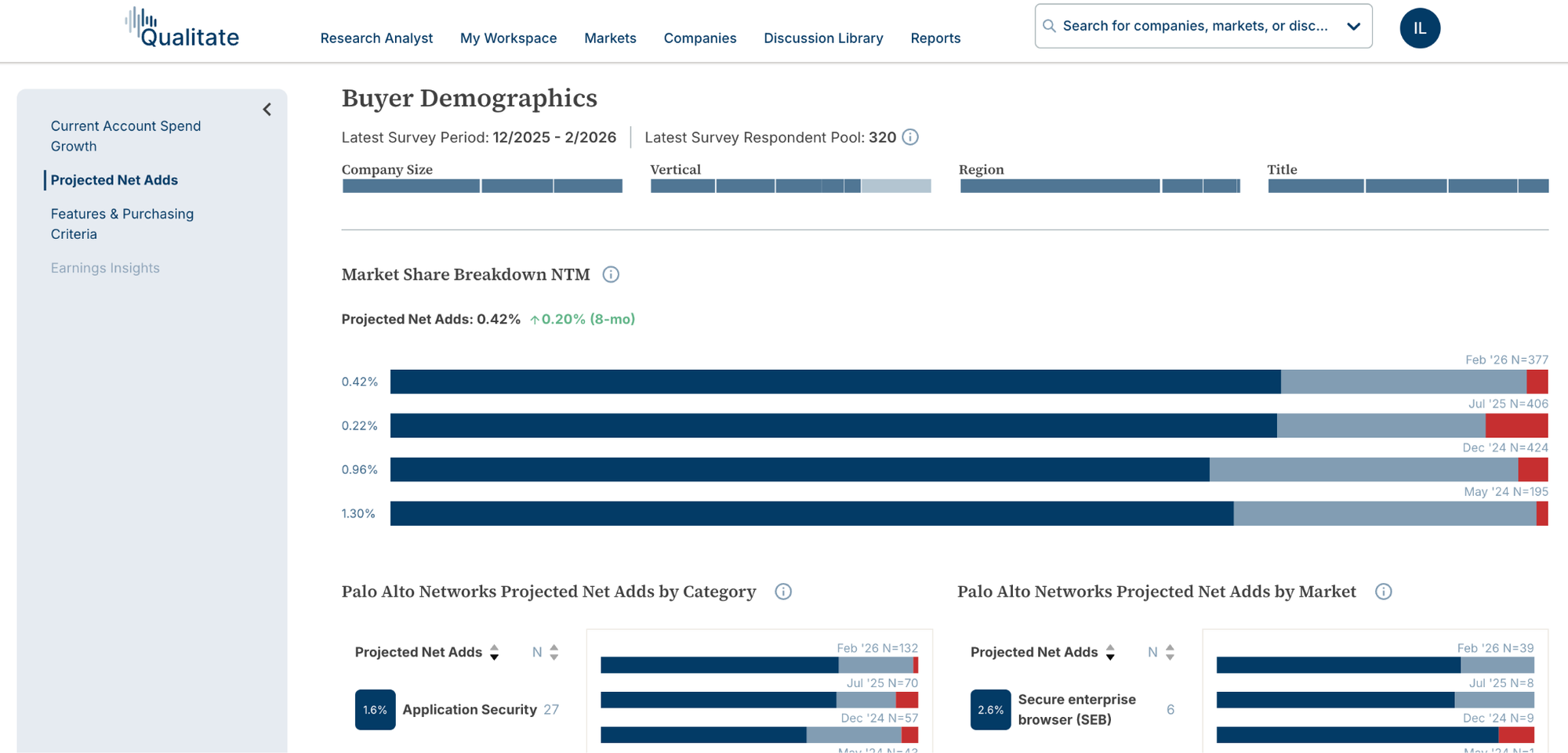1568x753 pixels.
Task: Focus the companies and markets search field
Action: point(1194,26)
